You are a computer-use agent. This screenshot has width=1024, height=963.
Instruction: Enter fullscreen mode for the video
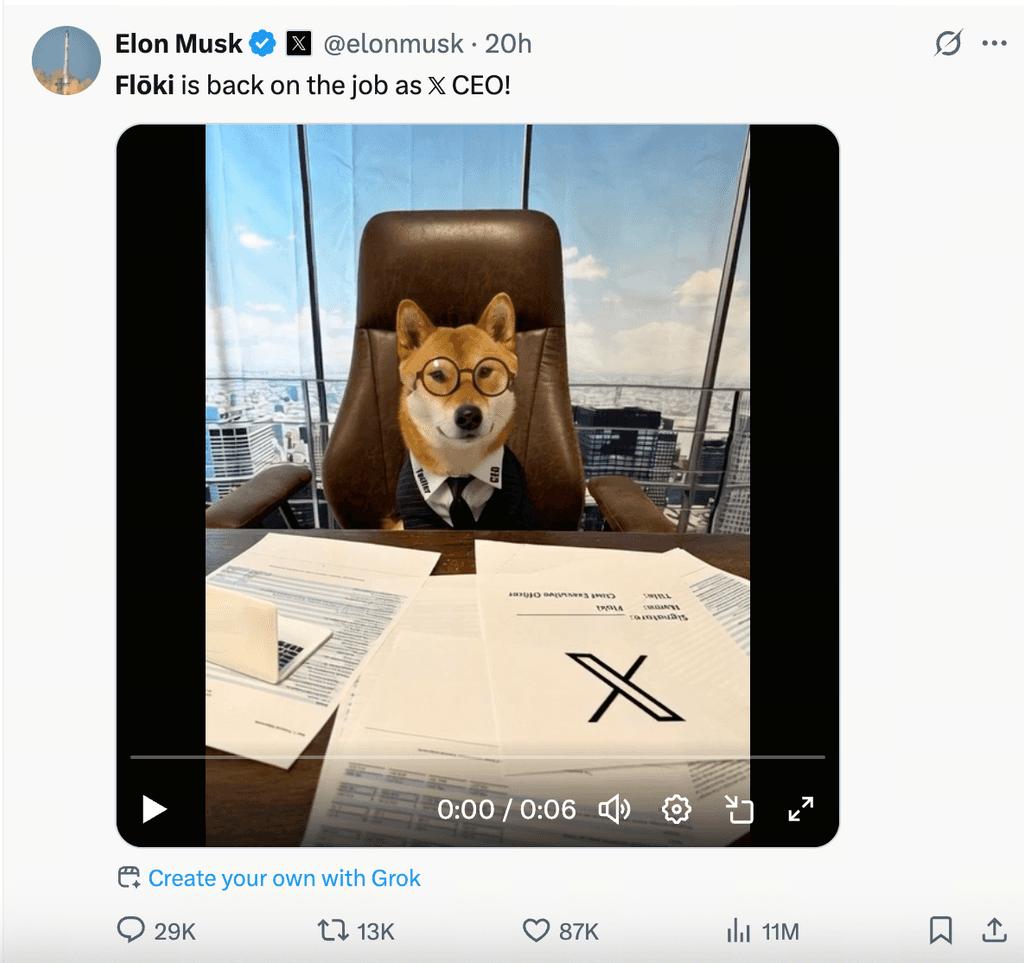tap(800, 811)
